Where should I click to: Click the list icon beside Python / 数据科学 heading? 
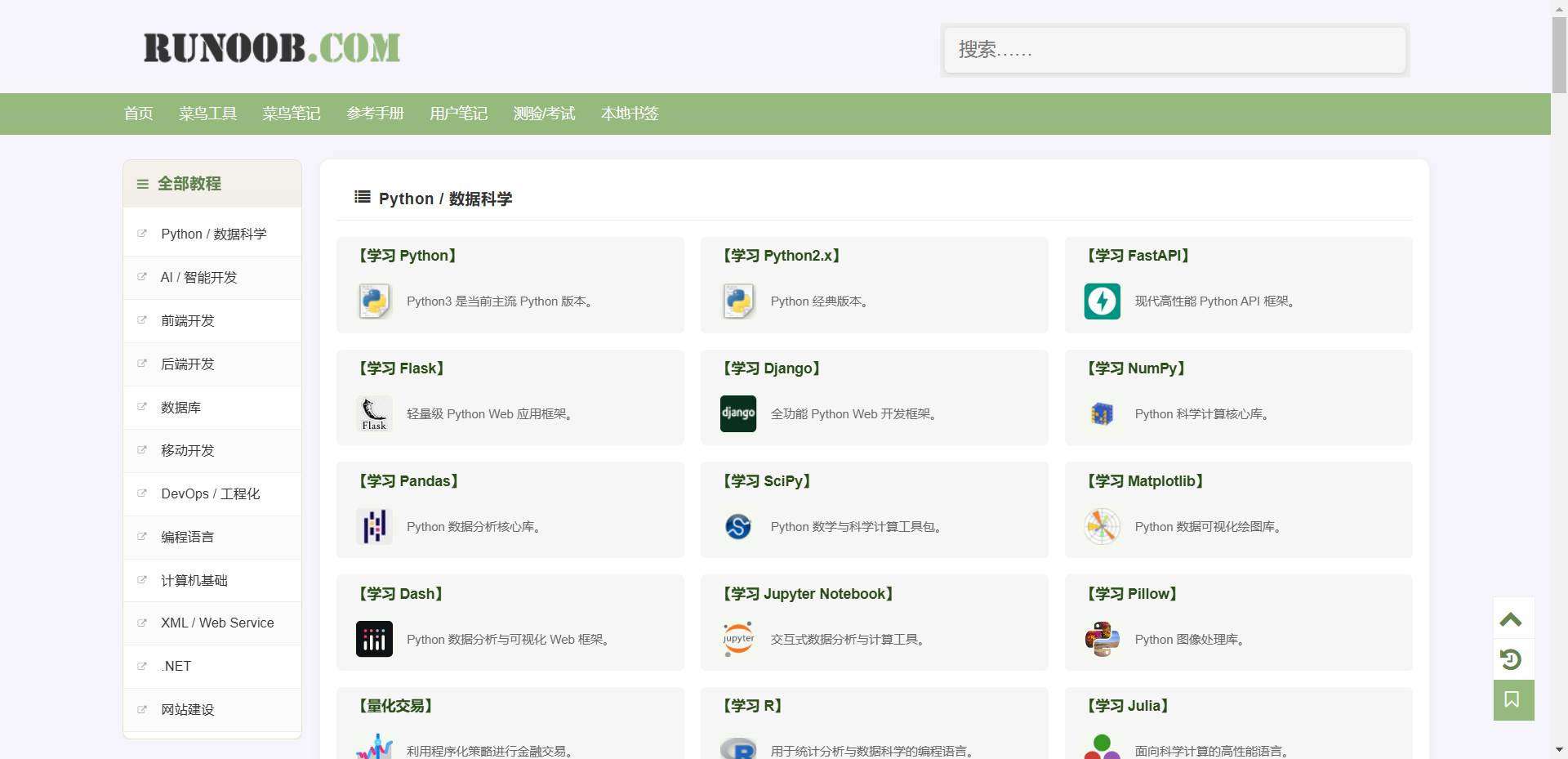pos(363,197)
